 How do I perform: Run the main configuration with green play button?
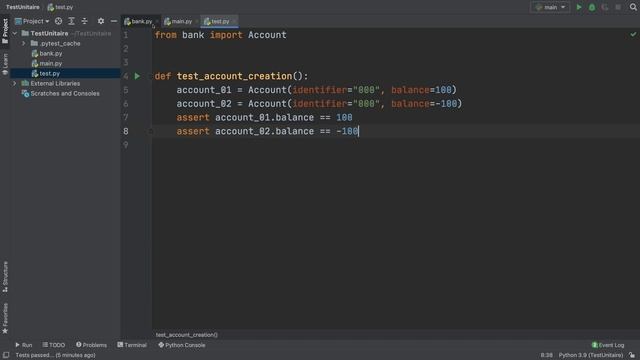tap(579, 7)
